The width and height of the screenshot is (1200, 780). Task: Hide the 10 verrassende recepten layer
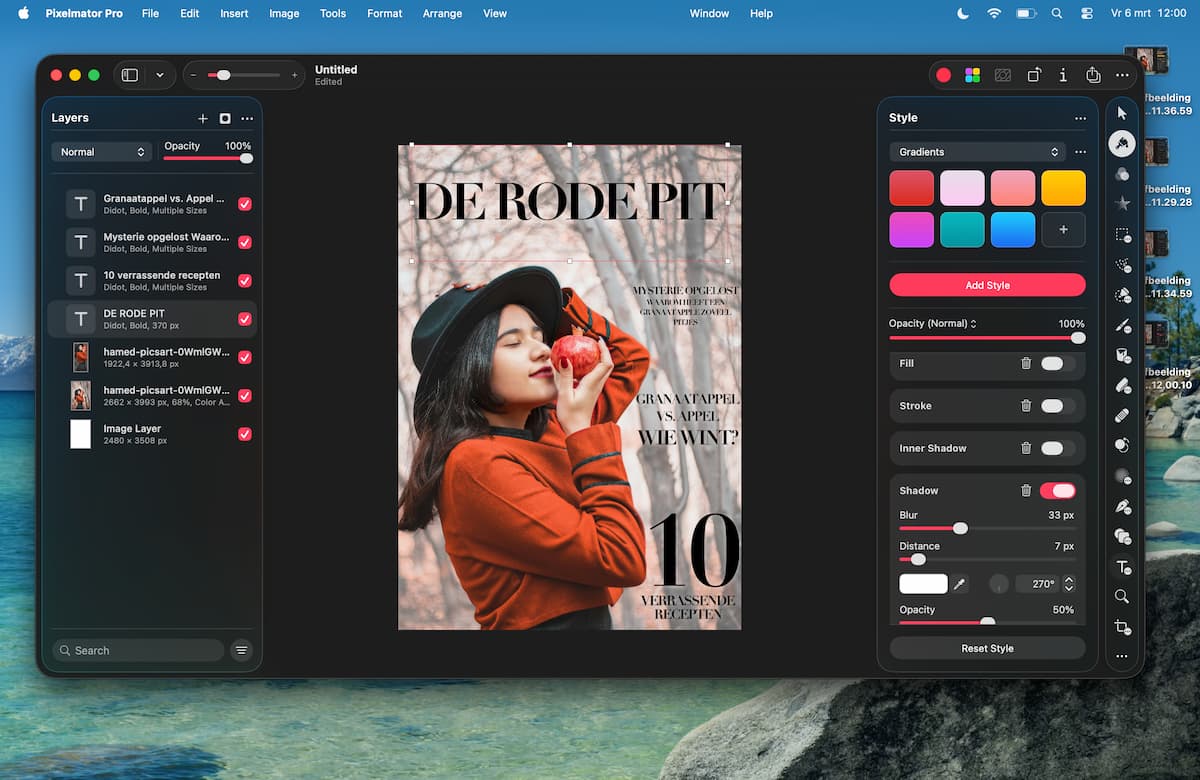click(245, 281)
